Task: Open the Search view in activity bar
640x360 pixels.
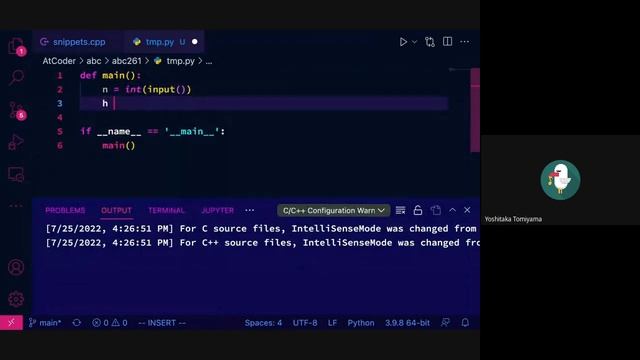Action: coord(16,77)
